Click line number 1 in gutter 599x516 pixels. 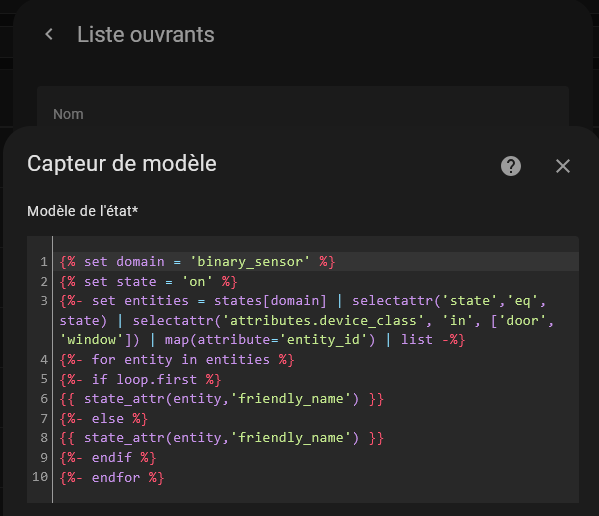tap(44, 262)
